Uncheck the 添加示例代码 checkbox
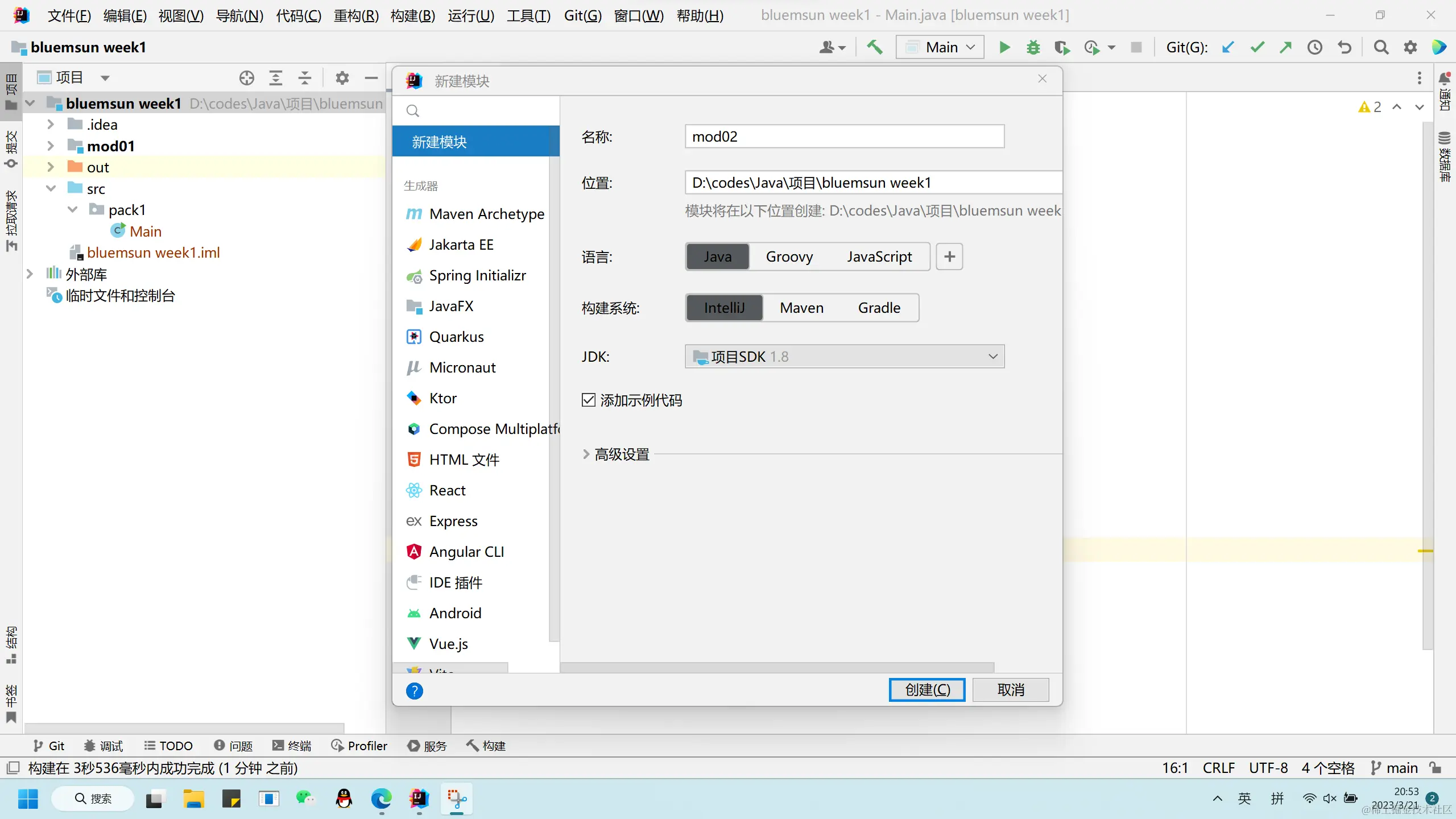The height and width of the screenshot is (819, 1456). [589, 400]
